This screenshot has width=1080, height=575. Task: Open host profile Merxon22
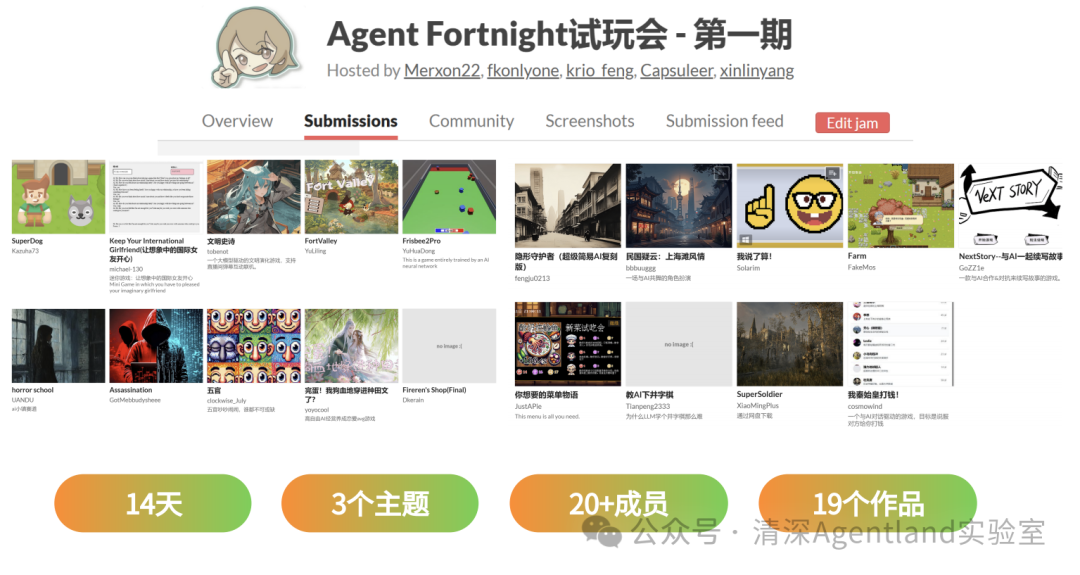tap(442, 71)
